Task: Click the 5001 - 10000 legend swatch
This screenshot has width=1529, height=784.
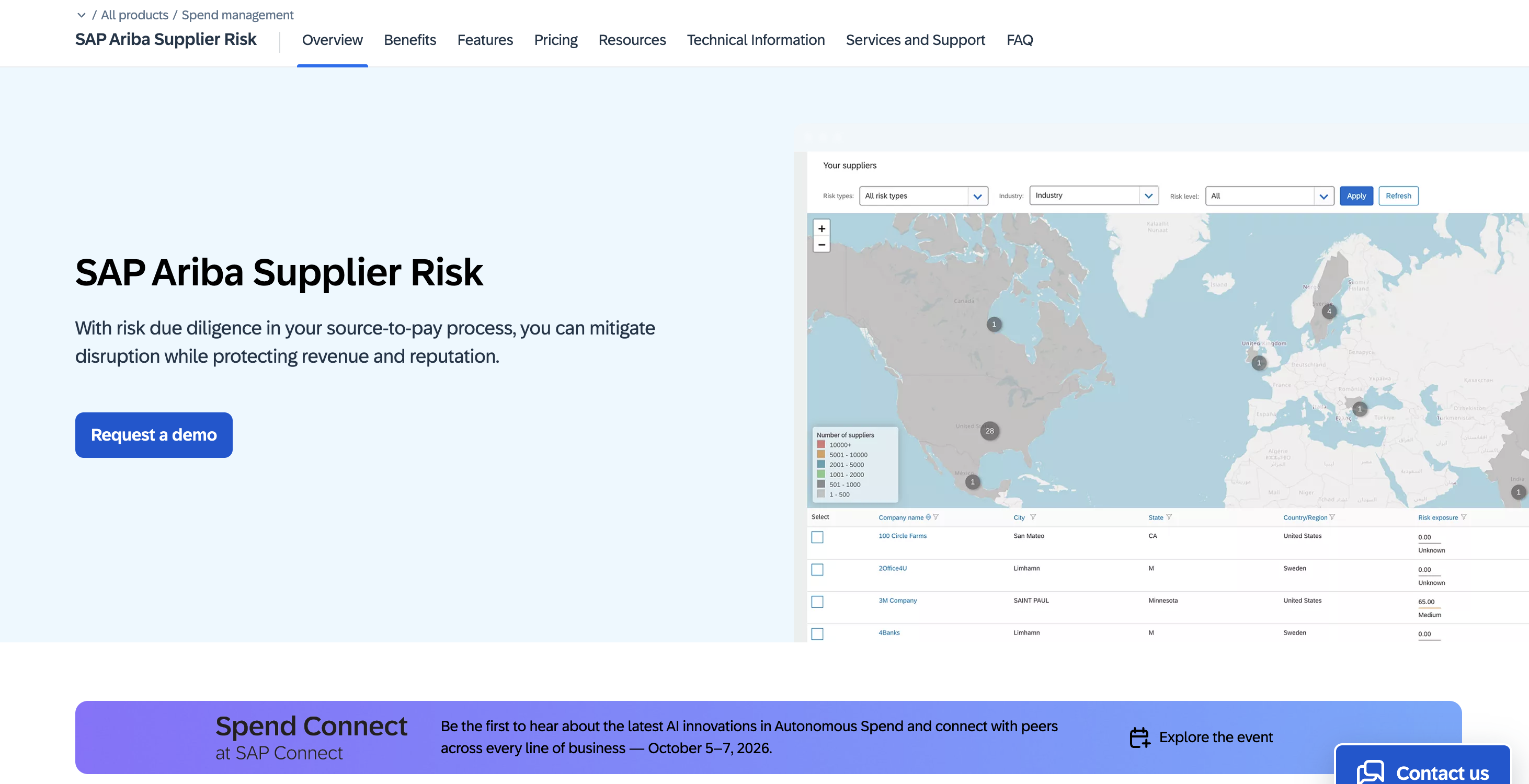Action: click(821, 455)
